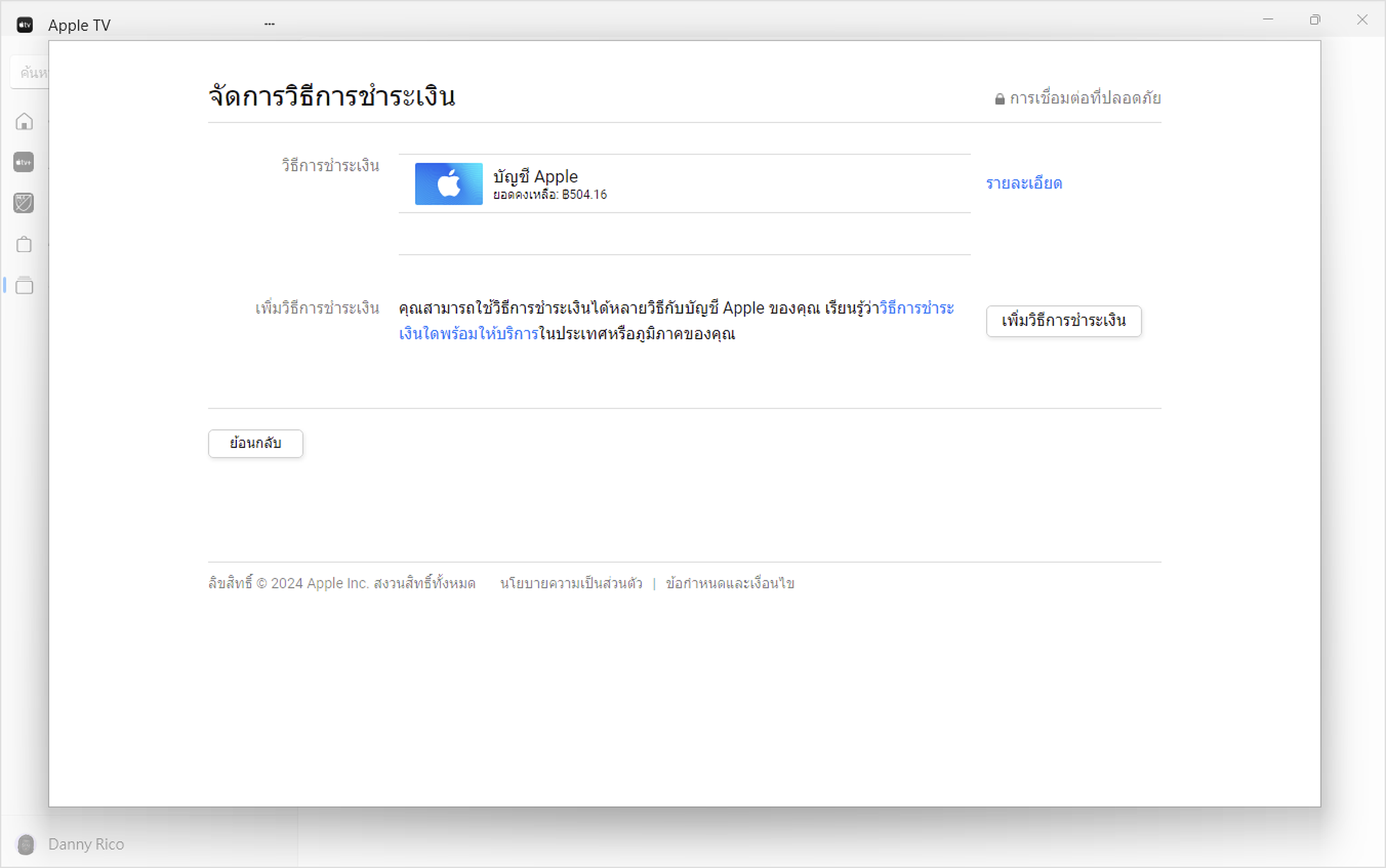Open the นโยบายความเป็นส่วนตัว privacy policy link
1386x868 pixels.
click(570, 583)
